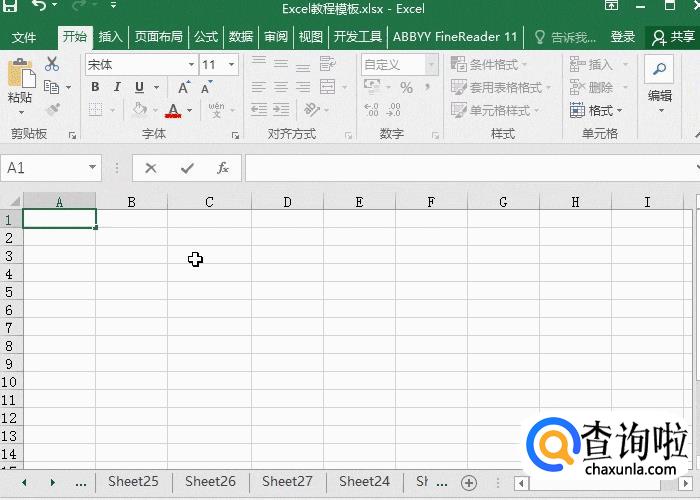This screenshot has height=500, width=700.
Task: Align text right
Action: 303,87
